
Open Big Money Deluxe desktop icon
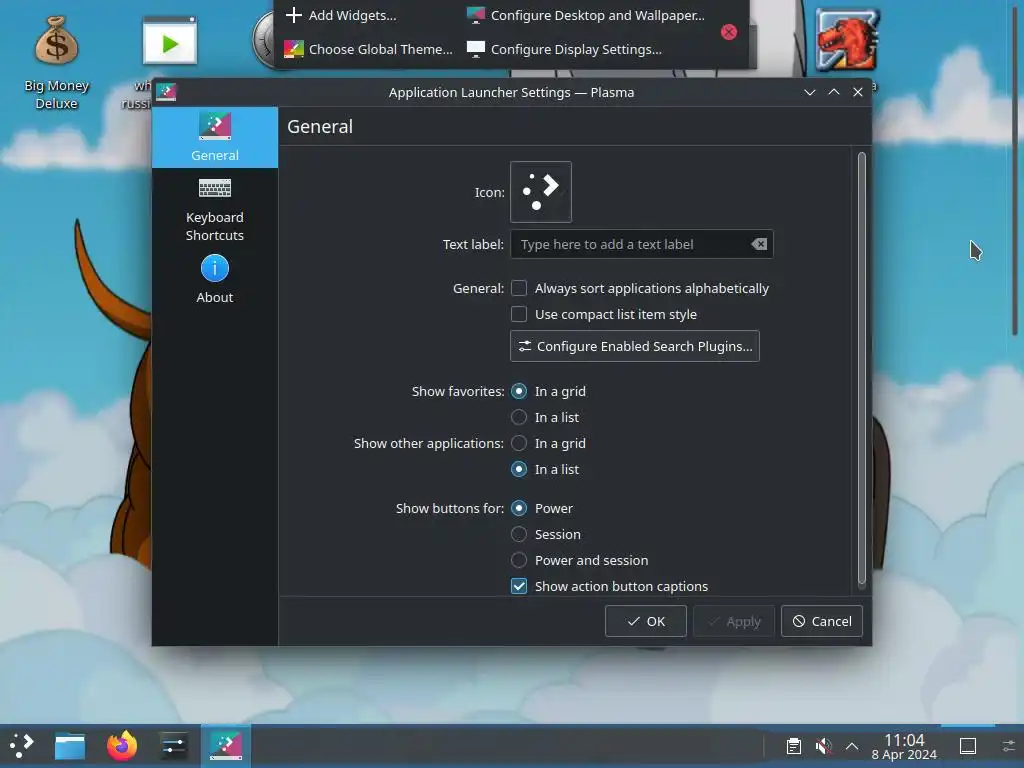56,63
